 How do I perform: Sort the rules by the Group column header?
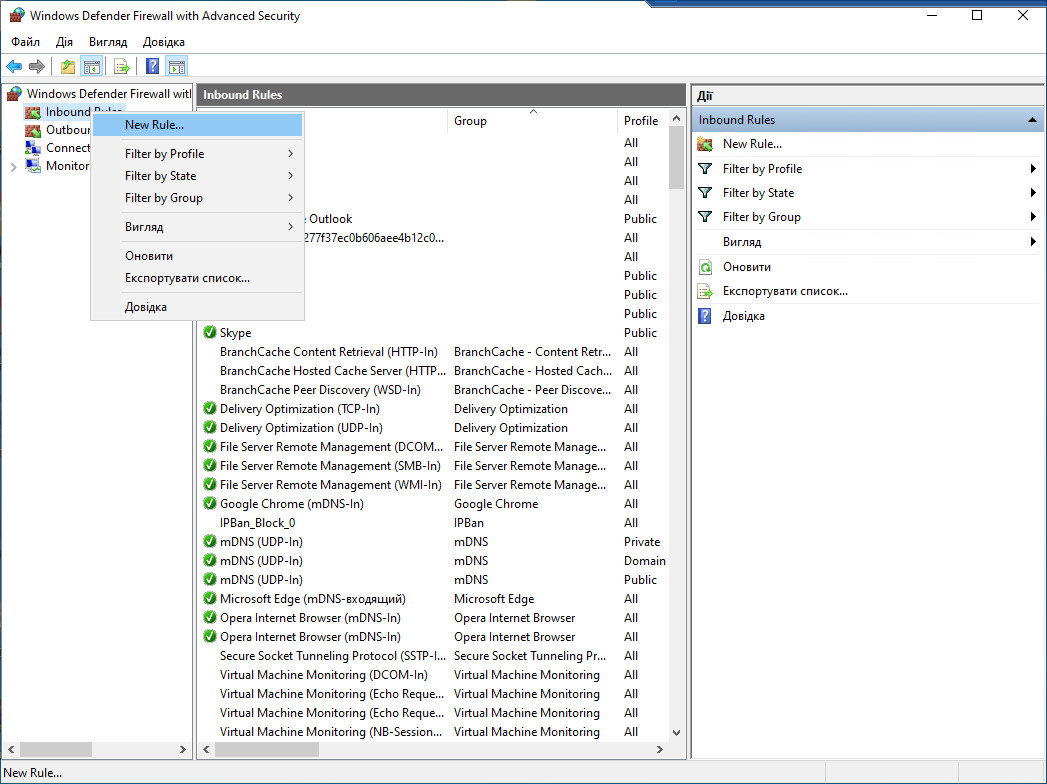pos(532,121)
